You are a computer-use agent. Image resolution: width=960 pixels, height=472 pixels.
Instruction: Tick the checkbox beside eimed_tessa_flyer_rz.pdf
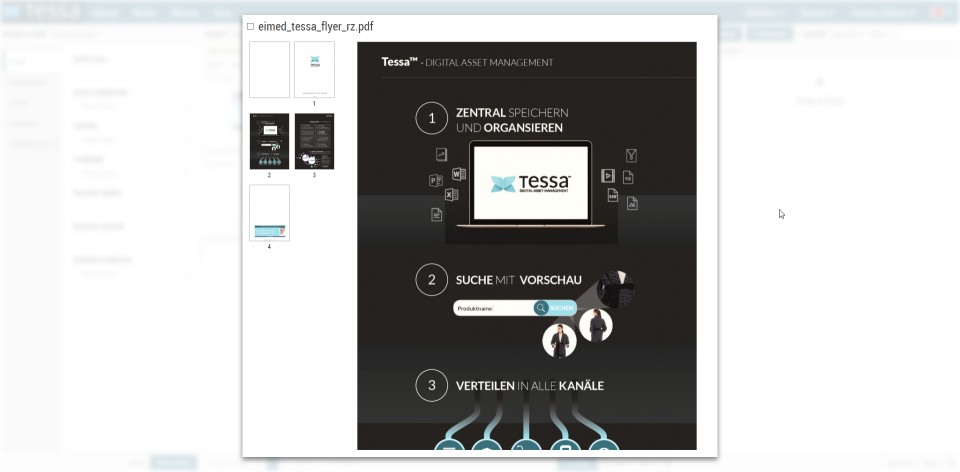pyautogui.click(x=250, y=27)
